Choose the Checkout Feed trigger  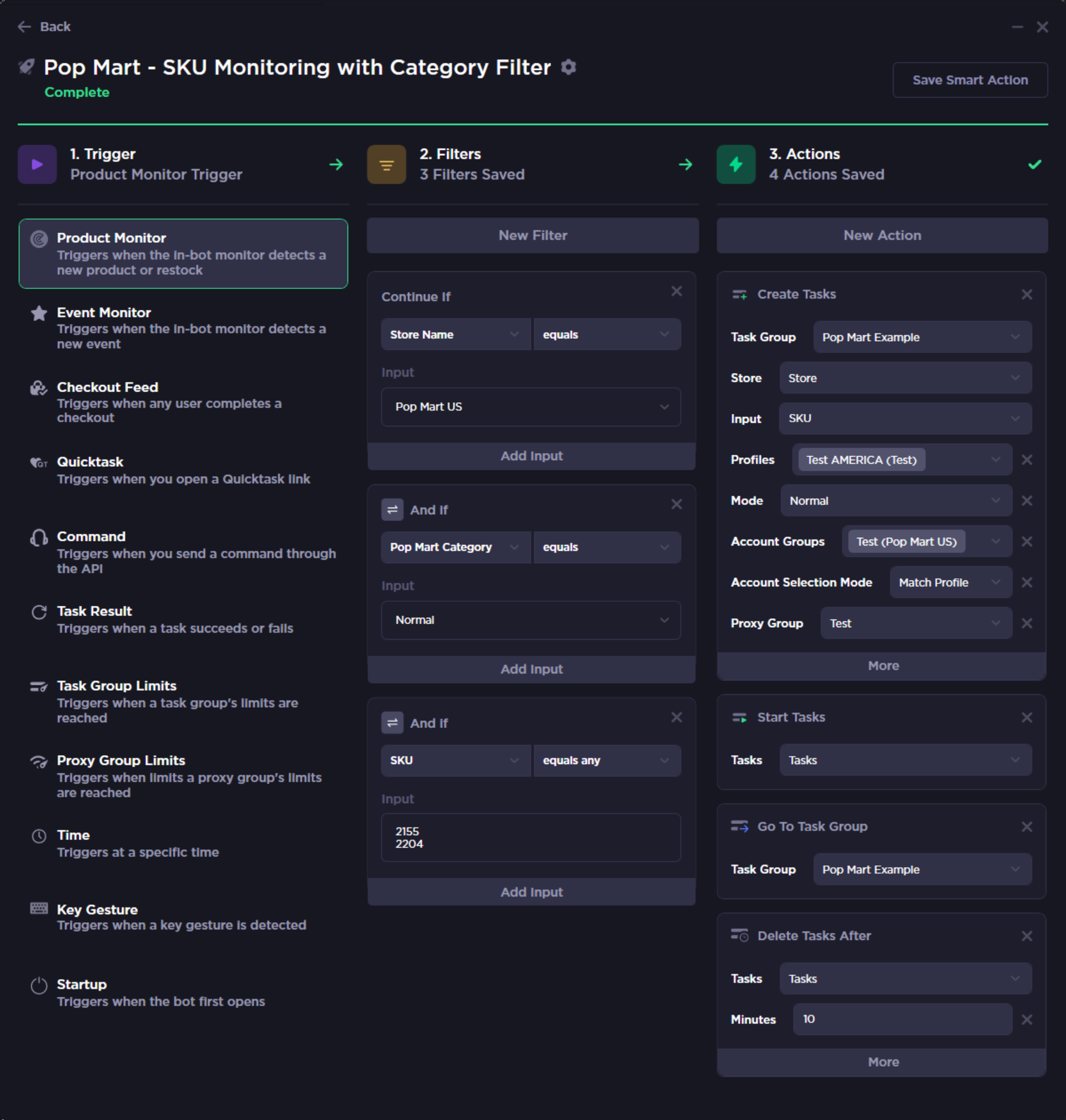click(183, 402)
